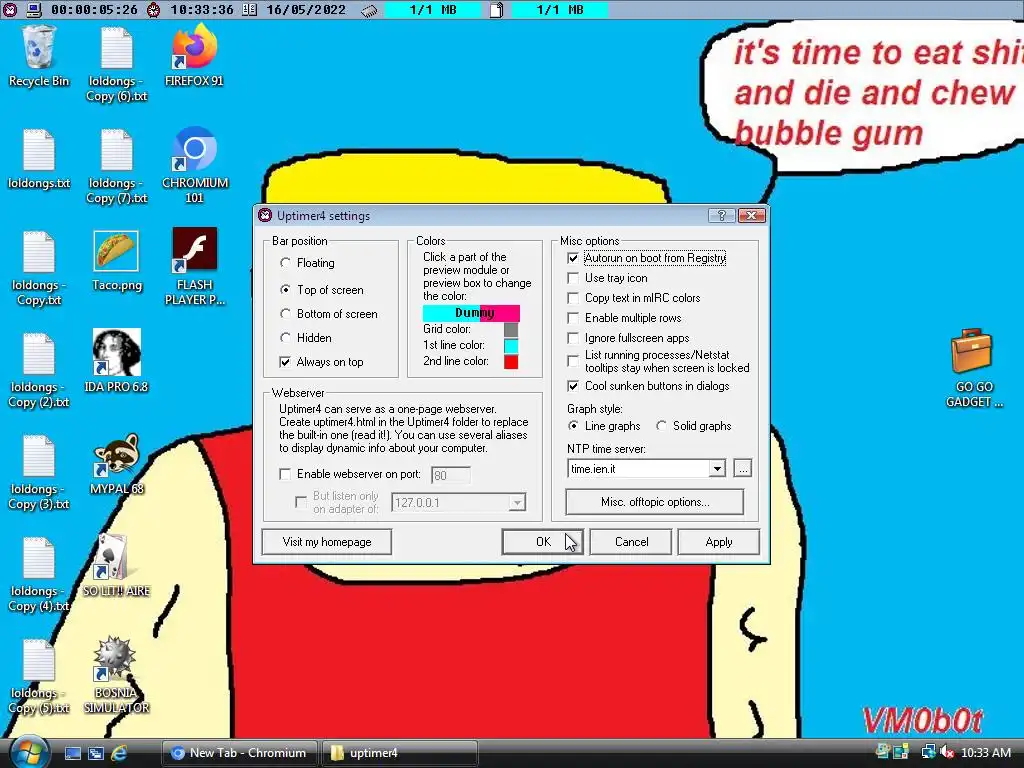This screenshot has width=1024, height=768.
Task: Change the red 2nd line color swatch
Action: pos(511,362)
